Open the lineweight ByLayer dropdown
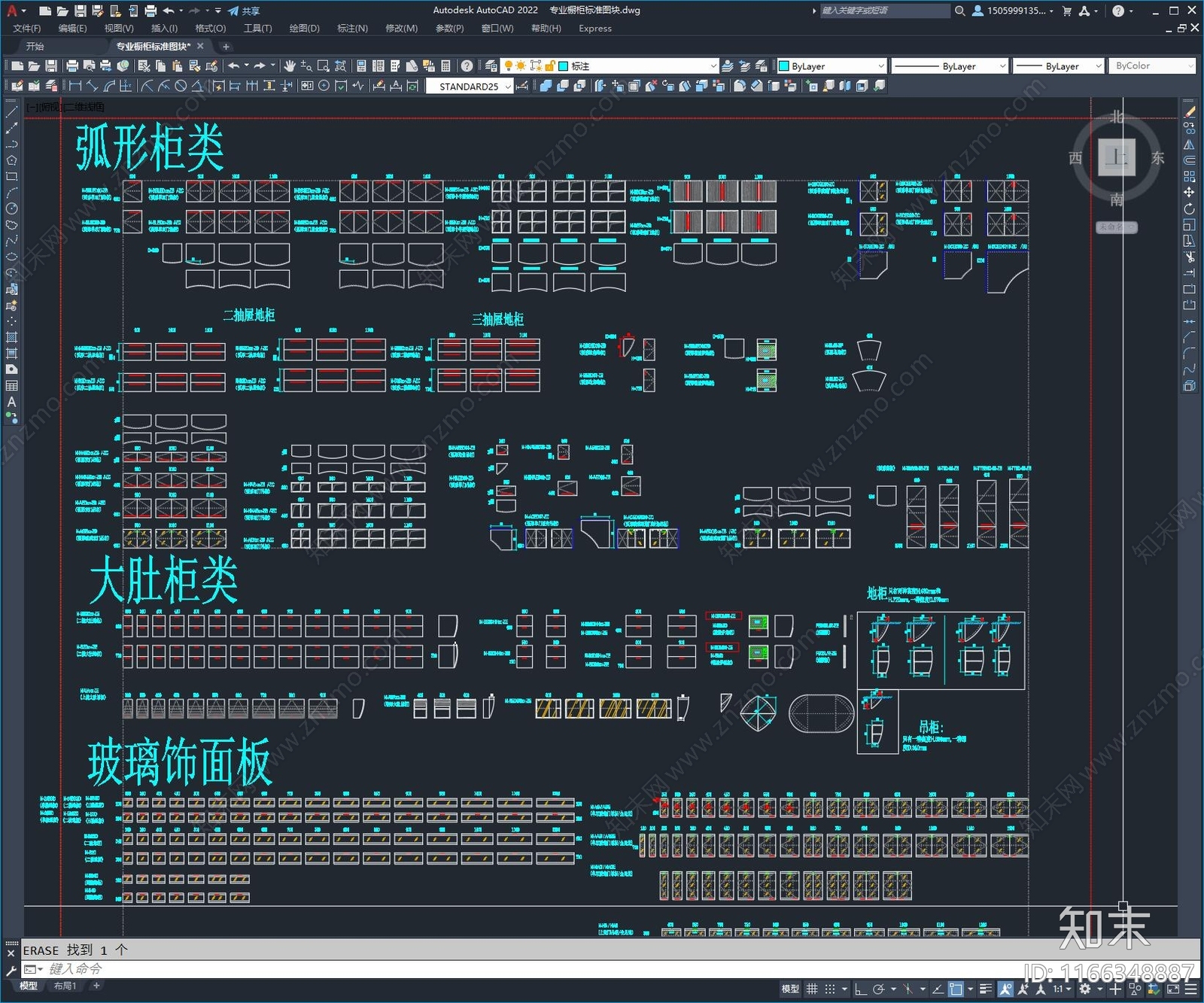Screen dimensions: 1204x1003 tap(1058, 66)
